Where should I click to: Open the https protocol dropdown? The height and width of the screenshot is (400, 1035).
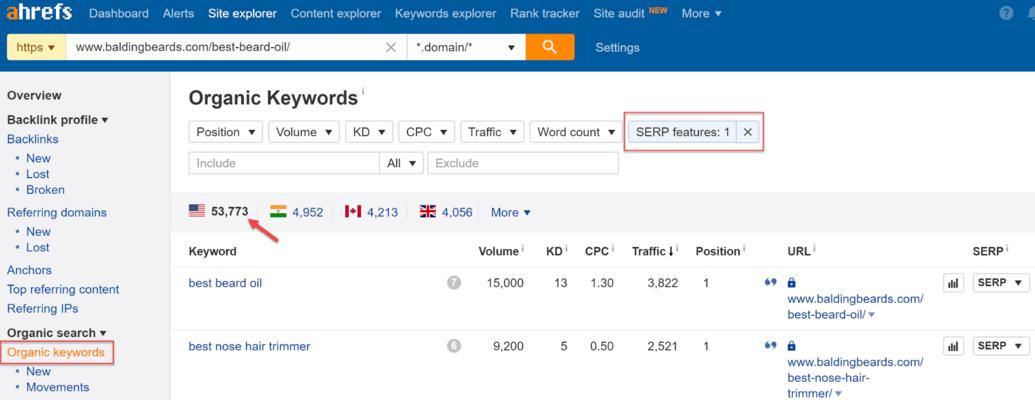click(36, 48)
